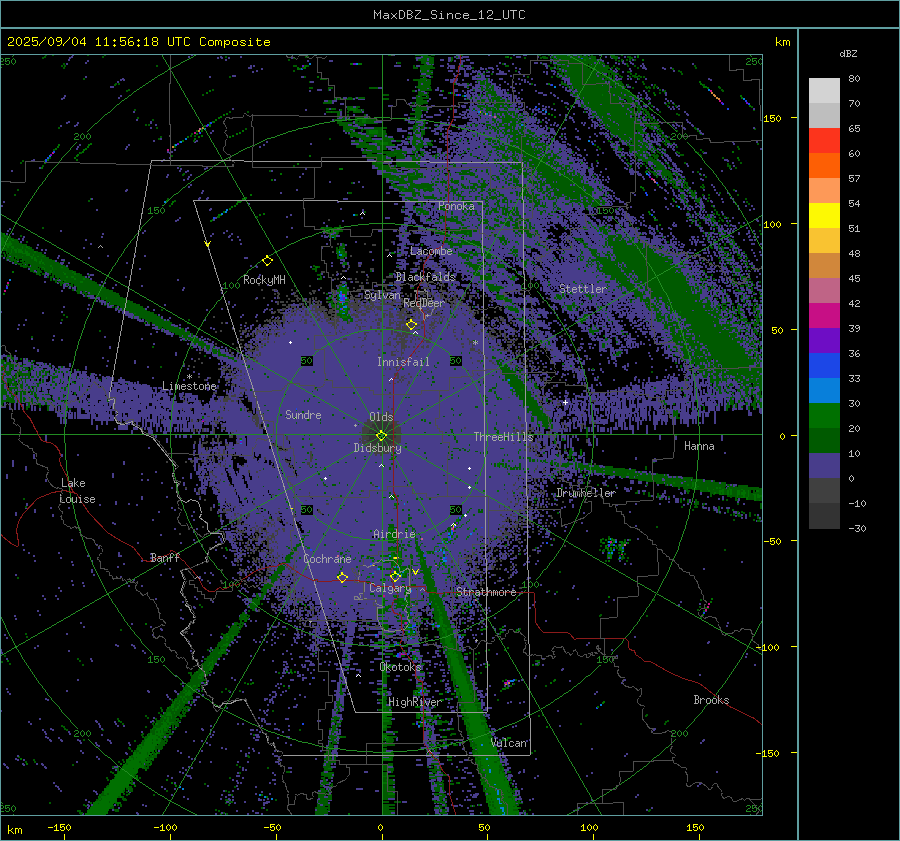Viewport: 900px width, 841px height.
Task: Click the Cochrane town label
Action: [x=327, y=559]
